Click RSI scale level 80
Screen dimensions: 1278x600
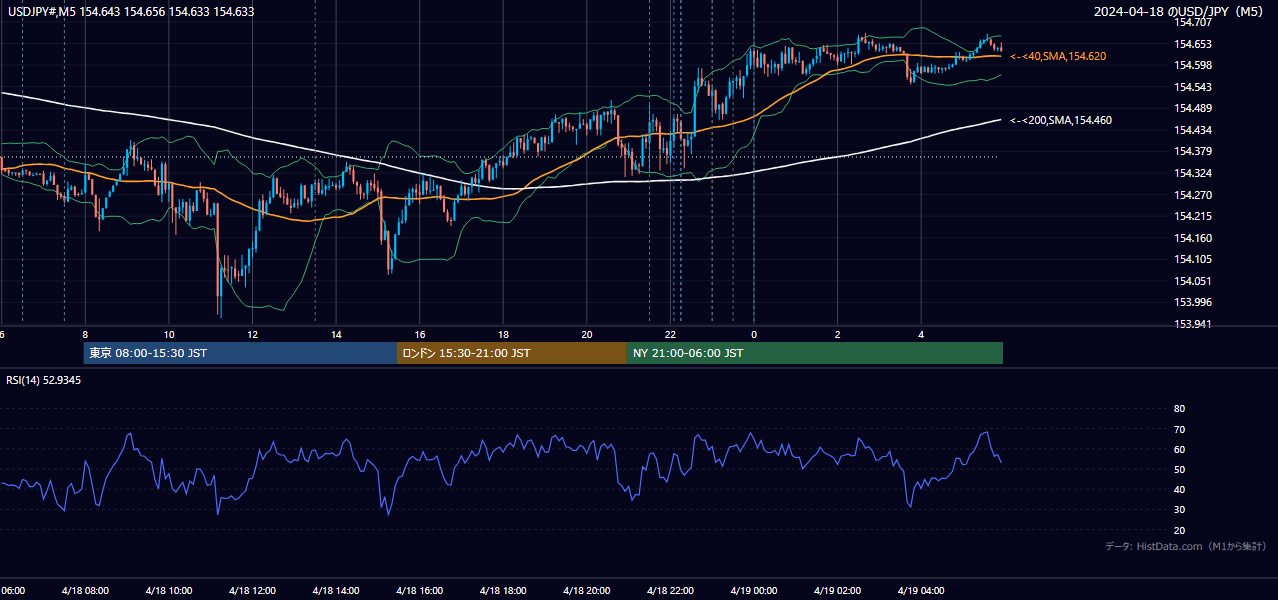tap(1179, 409)
